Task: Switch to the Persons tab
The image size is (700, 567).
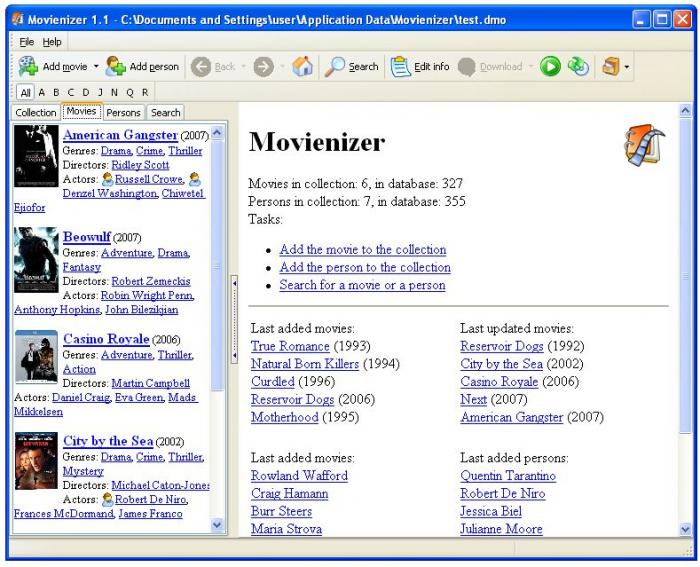Action: click(124, 113)
